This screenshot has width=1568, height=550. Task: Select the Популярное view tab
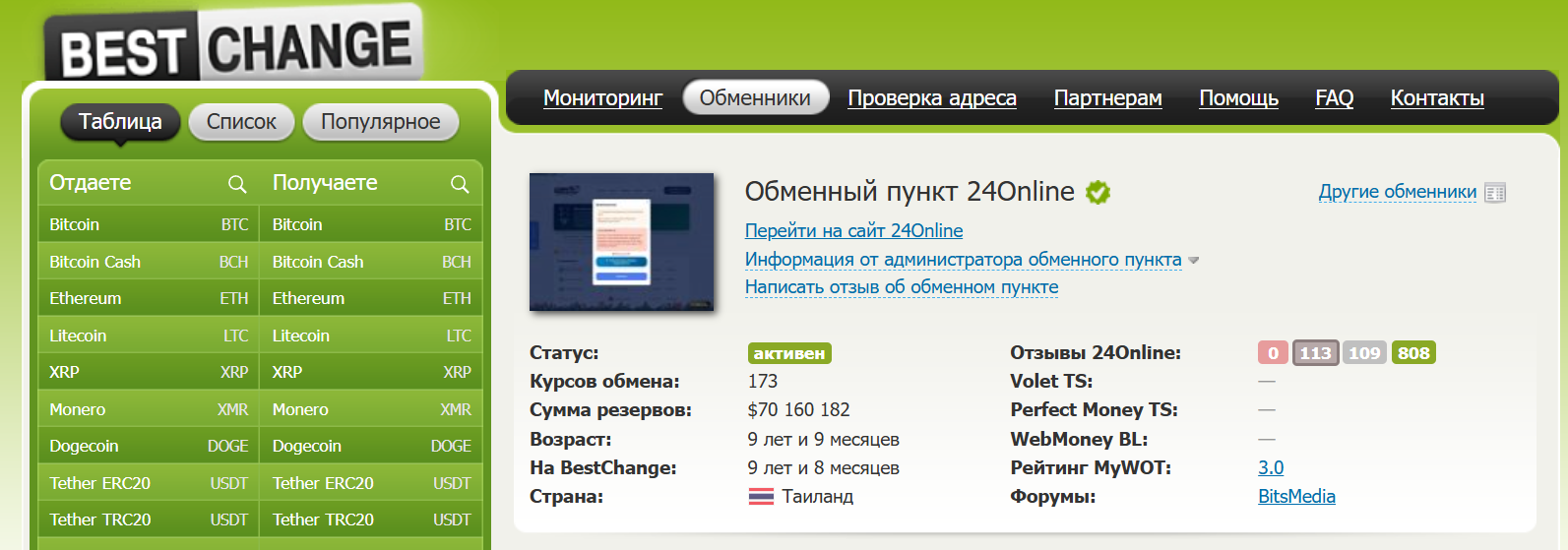pos(380,122)
